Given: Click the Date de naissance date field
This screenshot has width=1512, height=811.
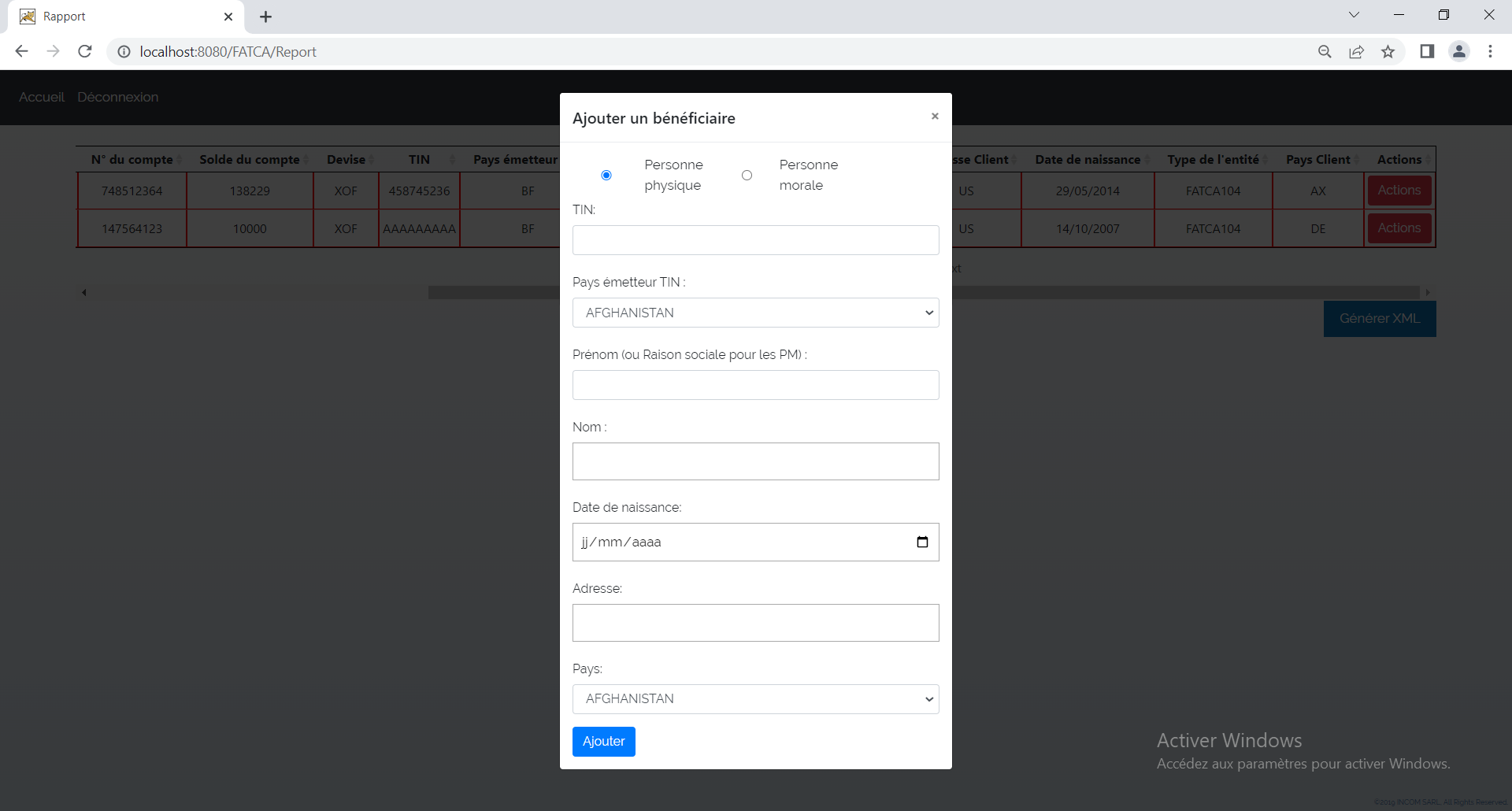Looking at the screenshot, I should coord(756,542).
